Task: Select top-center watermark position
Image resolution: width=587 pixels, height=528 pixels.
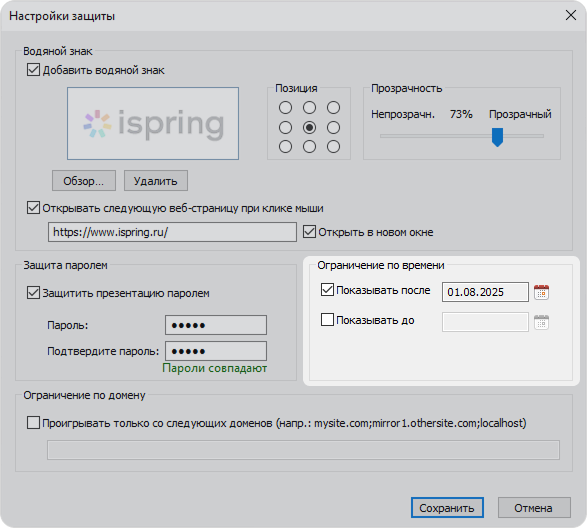Action: (309, 108)
